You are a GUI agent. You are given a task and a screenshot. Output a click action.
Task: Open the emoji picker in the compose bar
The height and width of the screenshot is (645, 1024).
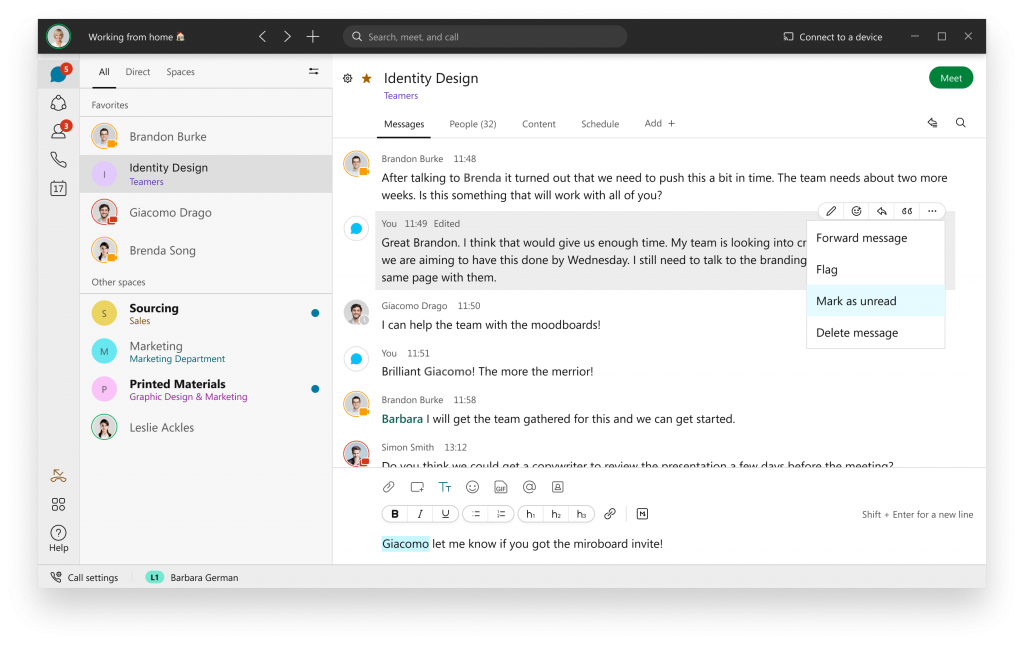coord(471,487)
